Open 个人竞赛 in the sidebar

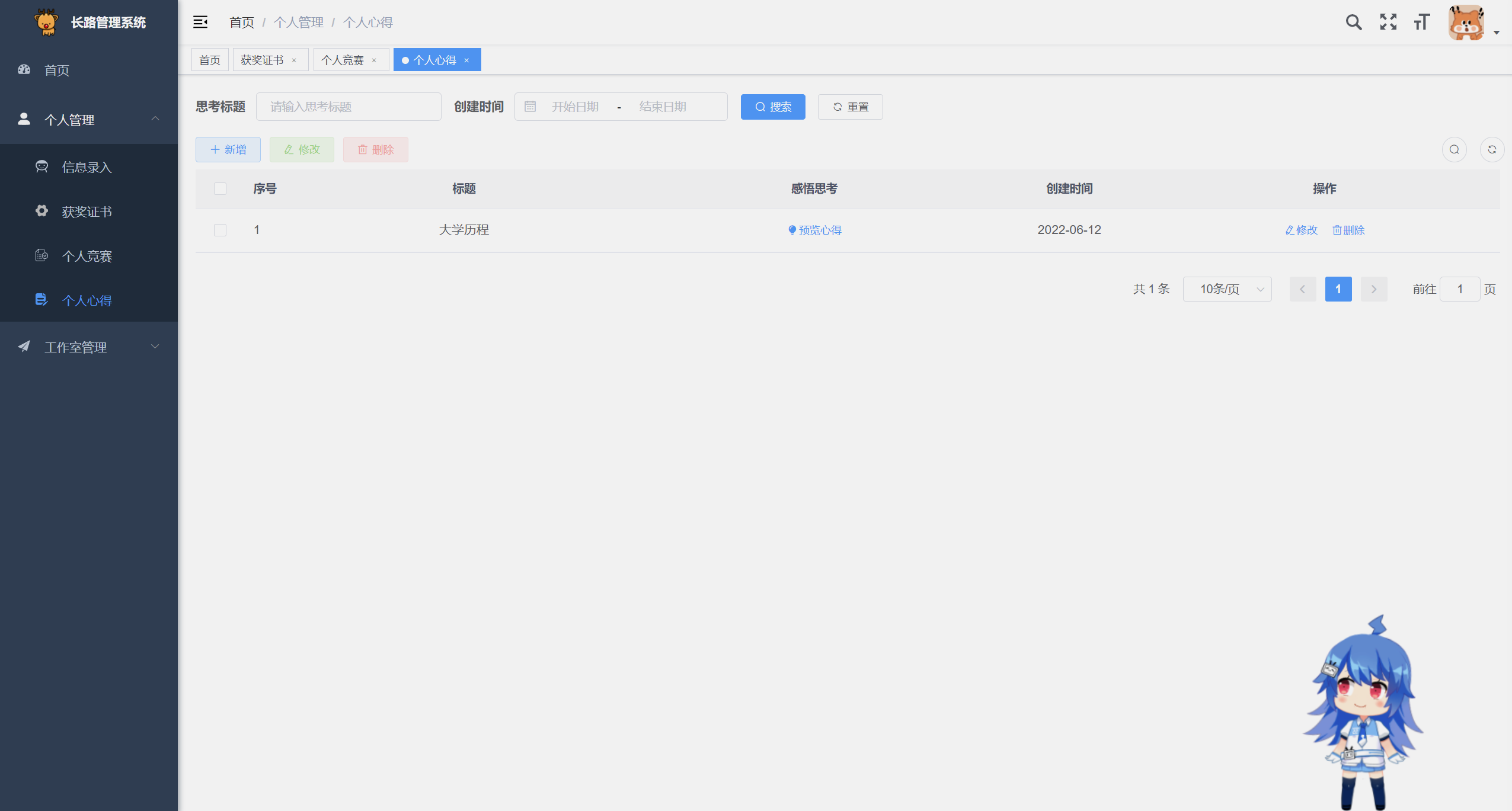pyautogui.click(x=87, y=256)
